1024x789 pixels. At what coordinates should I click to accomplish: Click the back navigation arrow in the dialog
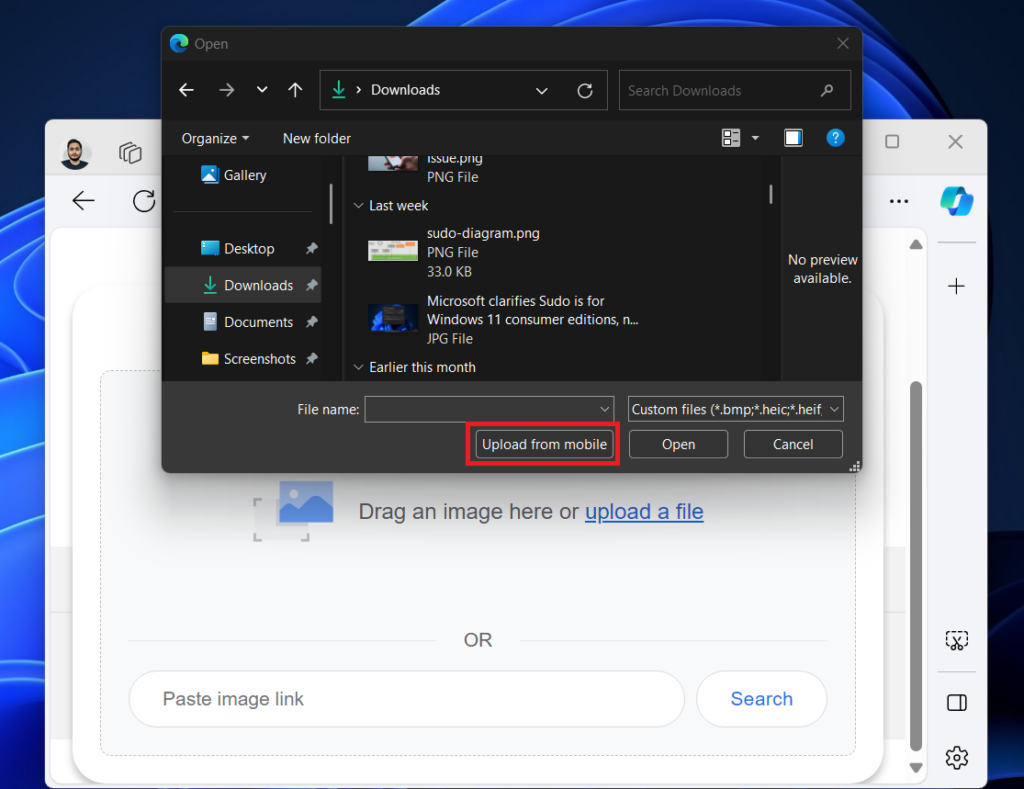point(186,90)
